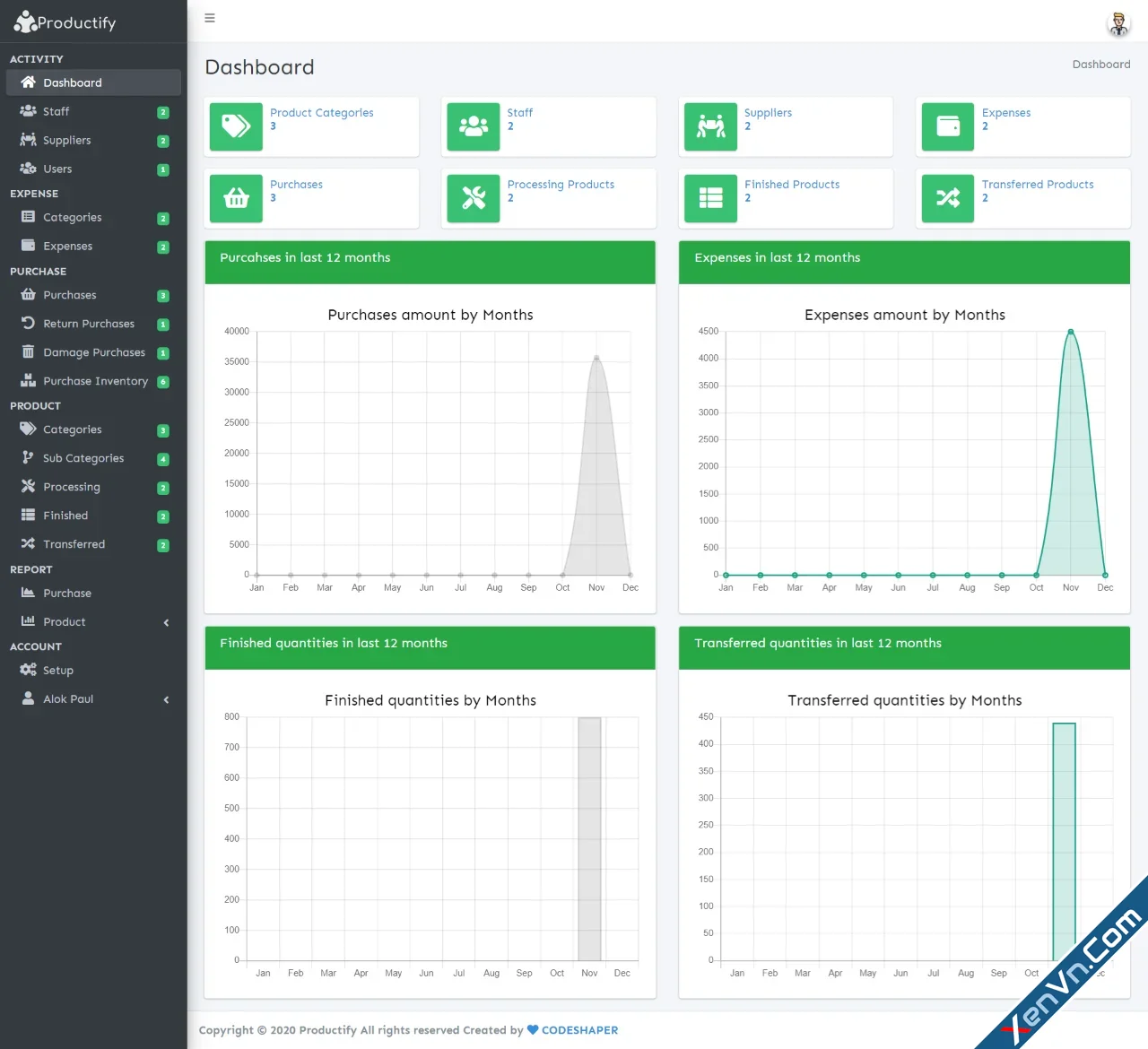Click the Expenses wallet icon

pos(947,126)
